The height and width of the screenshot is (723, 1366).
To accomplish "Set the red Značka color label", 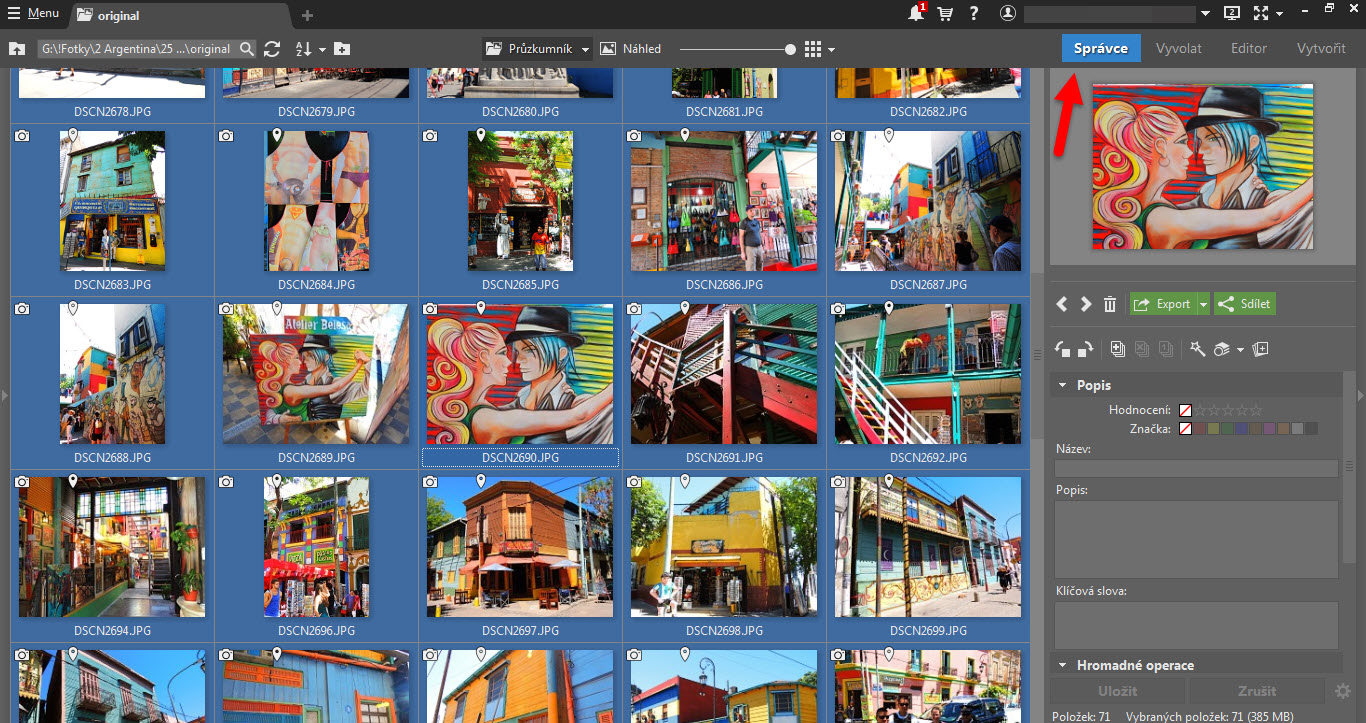I will (x=1200, y=428).
